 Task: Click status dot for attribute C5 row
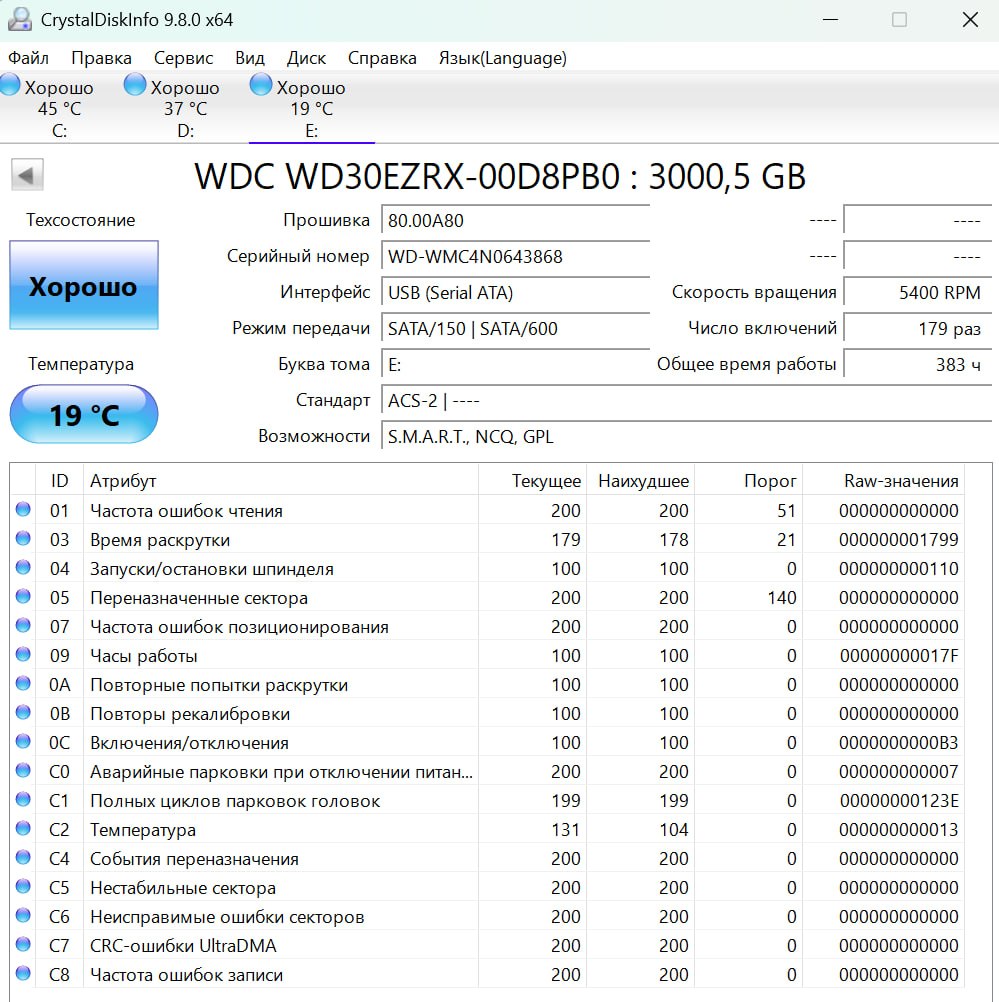(23, 886)
